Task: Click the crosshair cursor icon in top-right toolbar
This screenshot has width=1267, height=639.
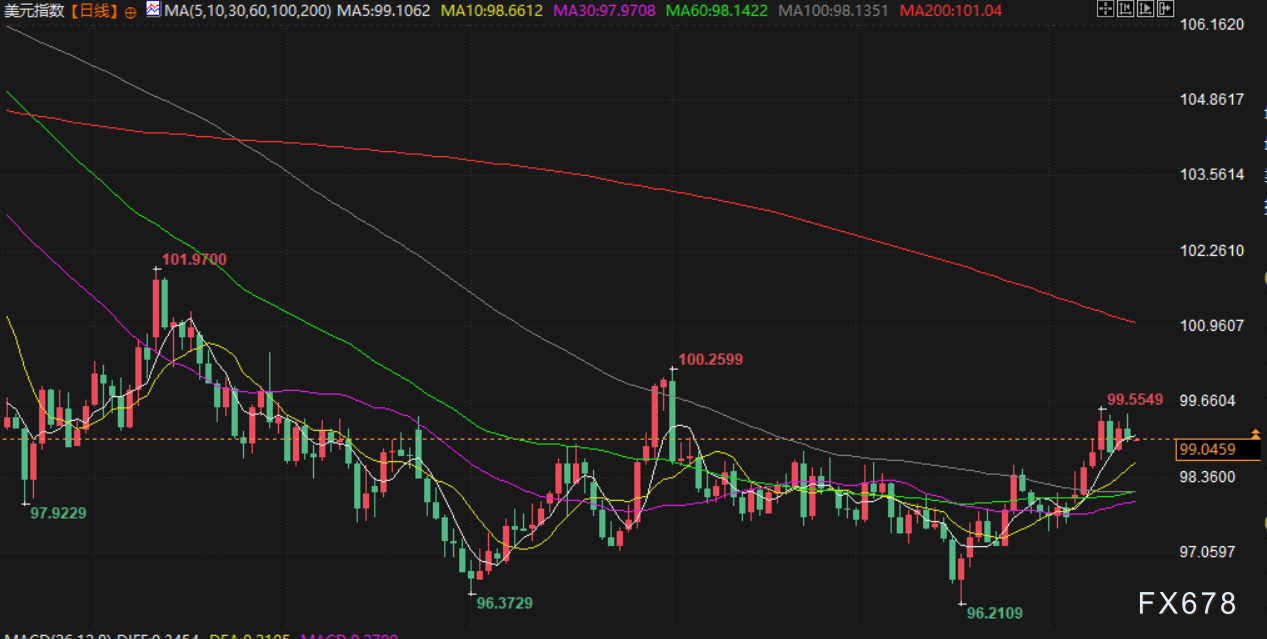Action: (1105, 10)
